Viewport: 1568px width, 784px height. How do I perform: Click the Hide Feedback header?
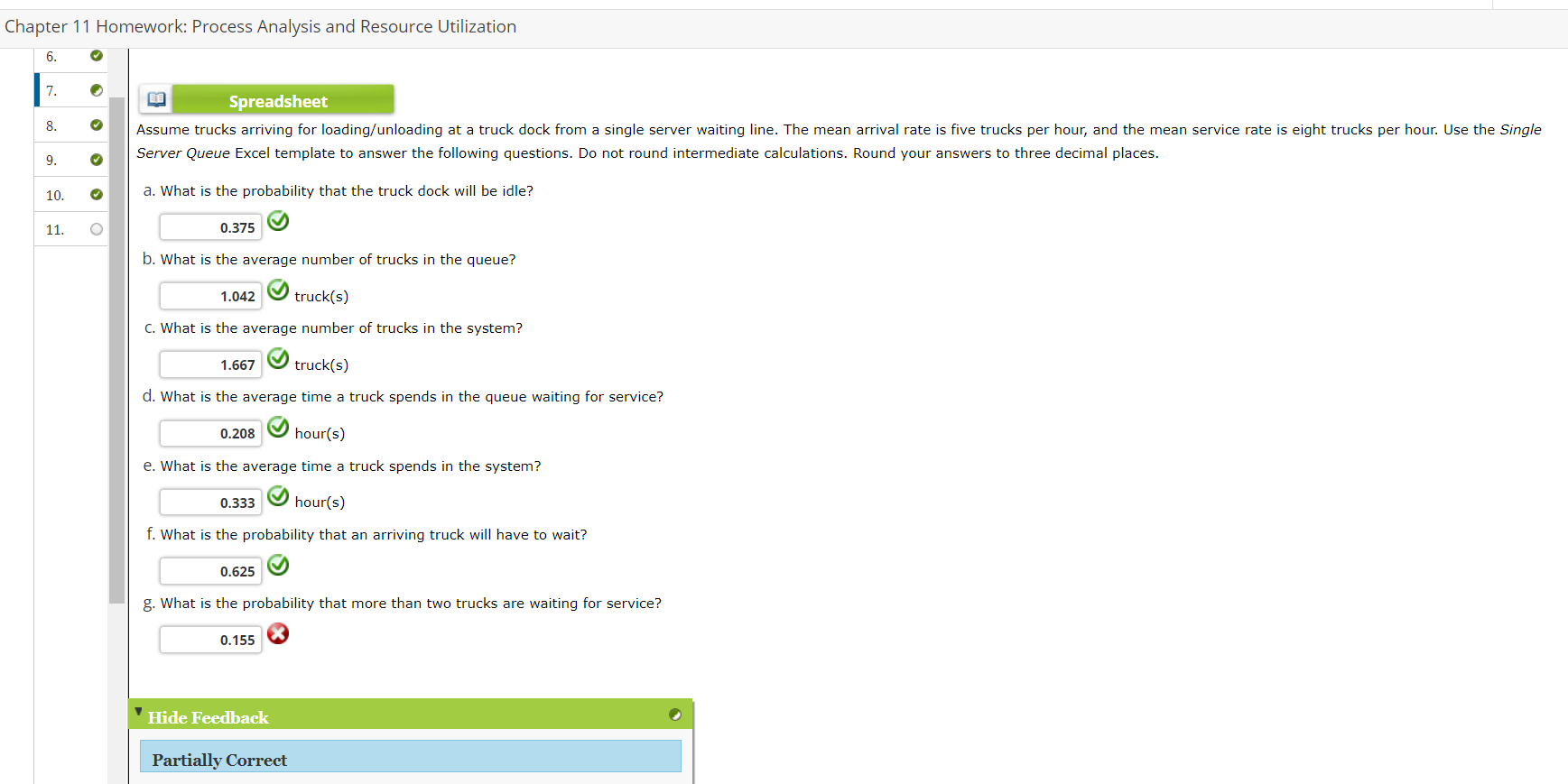(x=208, y=716)
